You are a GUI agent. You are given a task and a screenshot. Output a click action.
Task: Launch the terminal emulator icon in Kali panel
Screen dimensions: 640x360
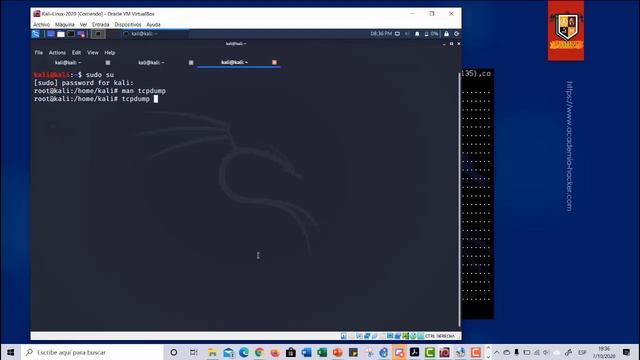pos(71,34)
